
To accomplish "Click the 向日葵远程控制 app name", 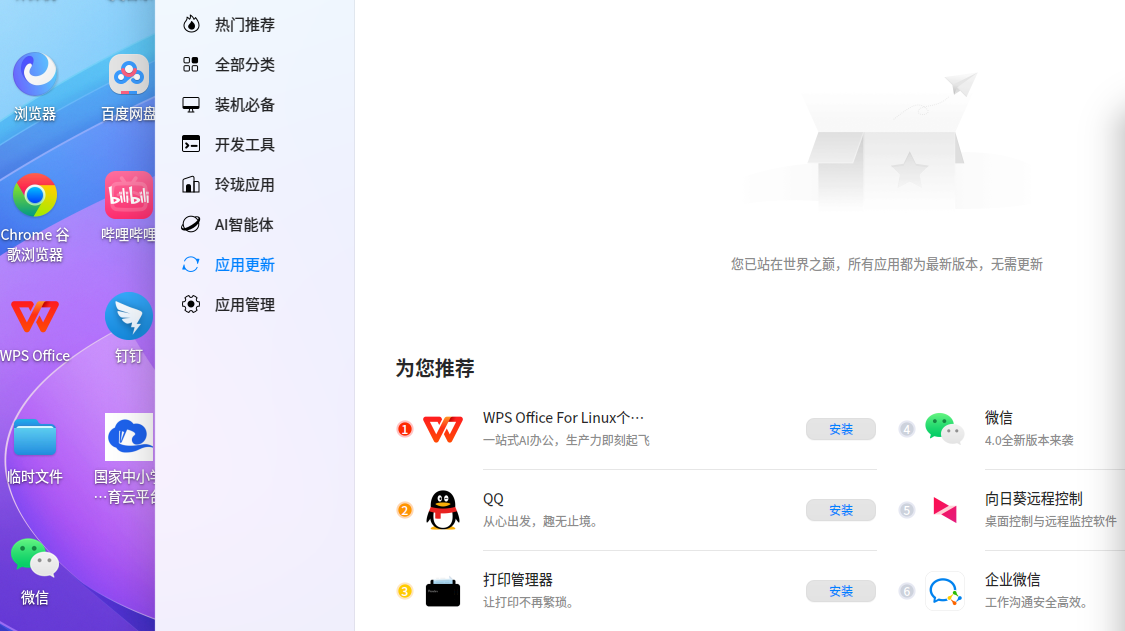I will pos(1034,499).
